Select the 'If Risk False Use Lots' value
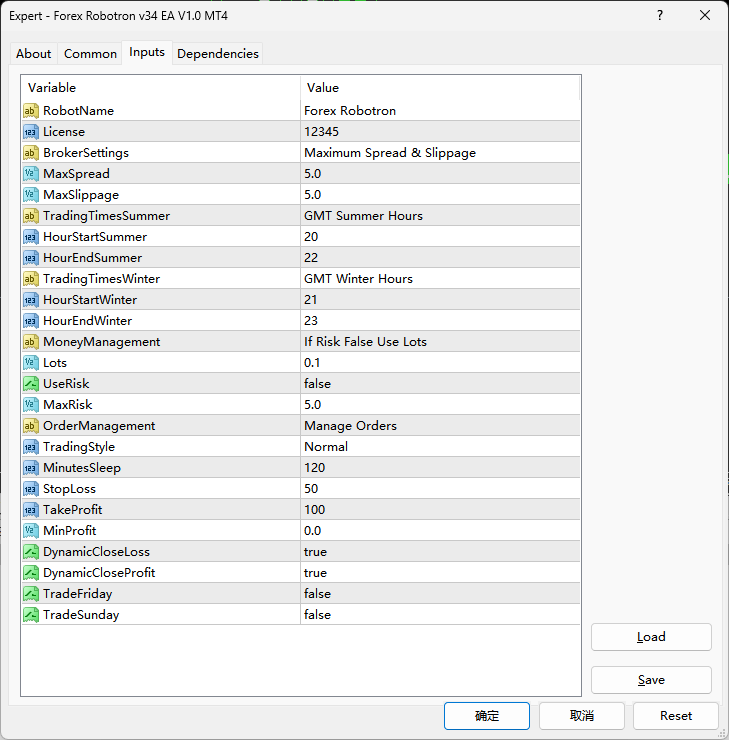 [440, 342]
